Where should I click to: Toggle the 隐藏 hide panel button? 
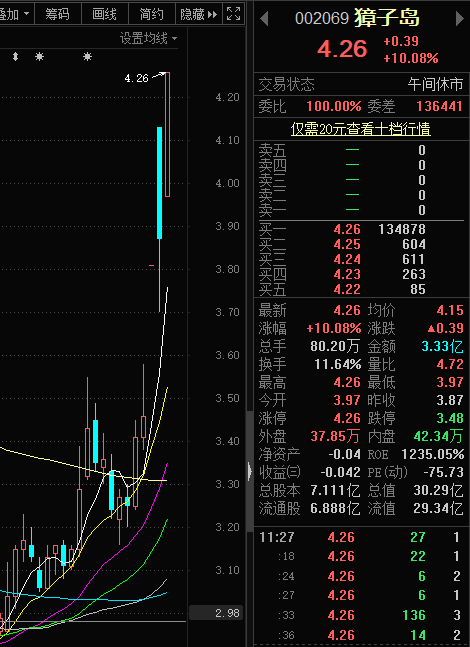coord(199,14)
